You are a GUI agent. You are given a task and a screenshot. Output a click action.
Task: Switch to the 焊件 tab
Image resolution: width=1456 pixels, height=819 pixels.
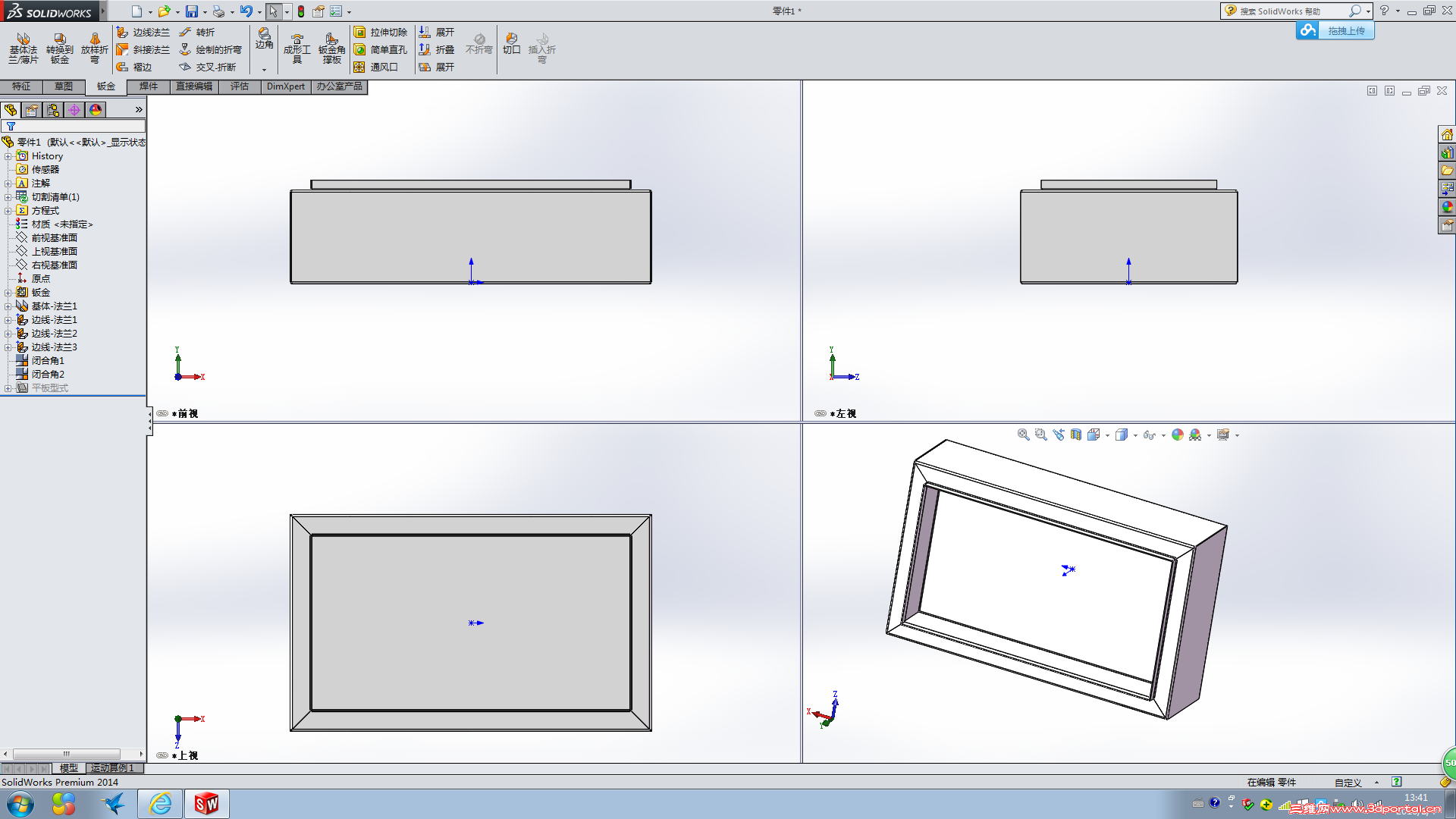pos(149,86)
